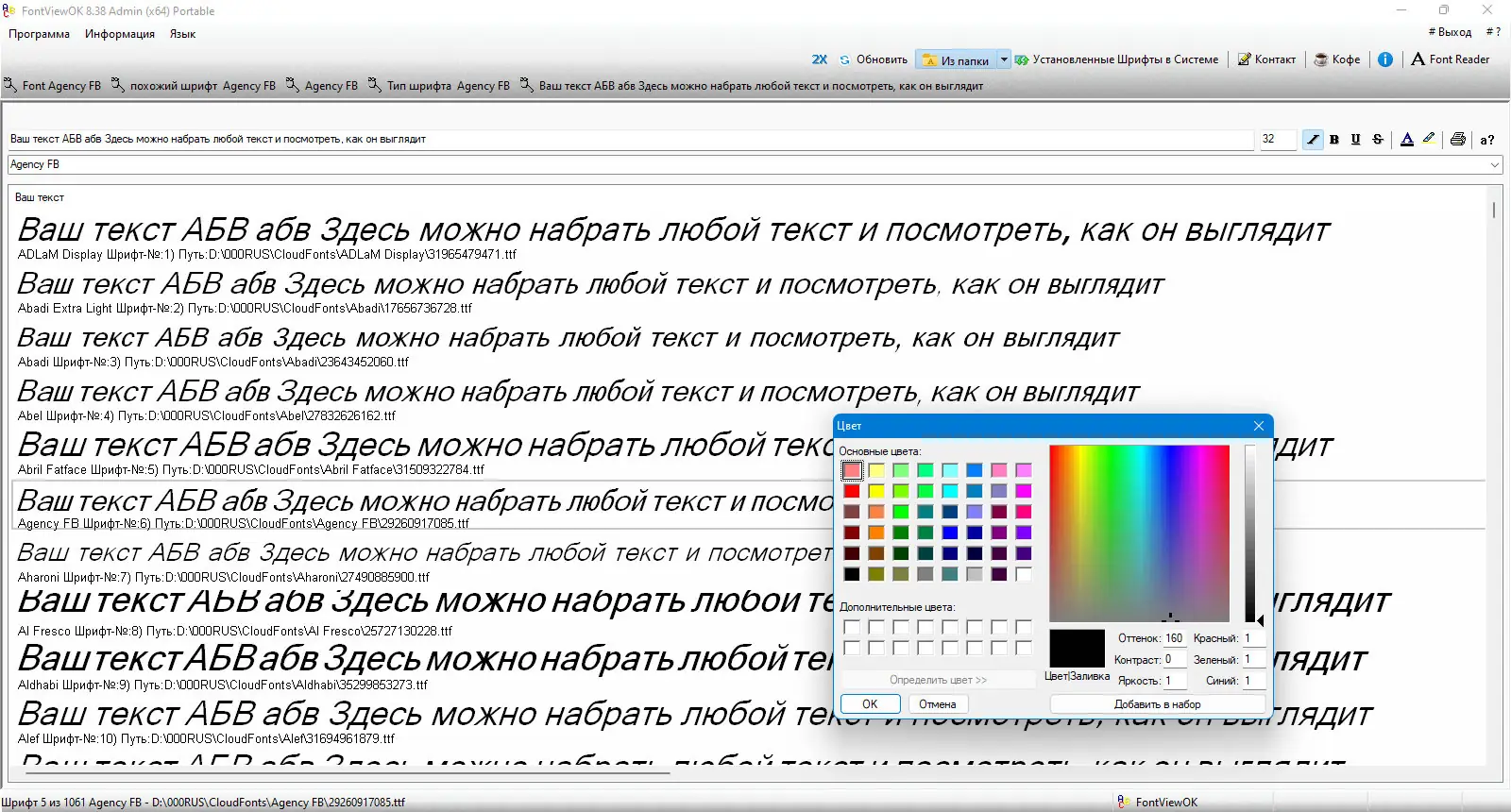Image resolution: width=1511 pixels, height=812 pixels.
Task: Toggle italic text style
Action: (x=1313, y=140)
